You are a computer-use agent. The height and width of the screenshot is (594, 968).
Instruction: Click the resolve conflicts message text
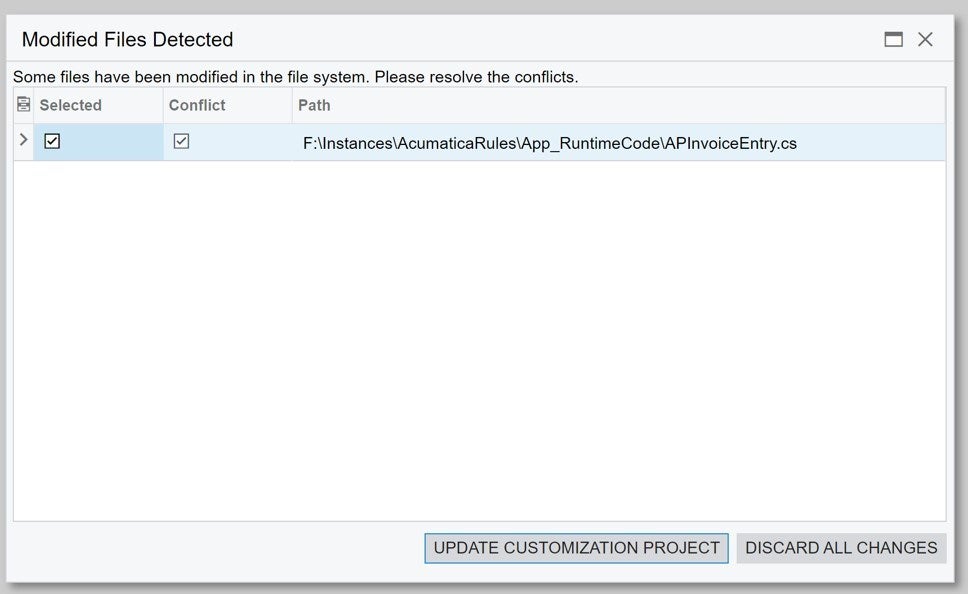click(295, 77)
